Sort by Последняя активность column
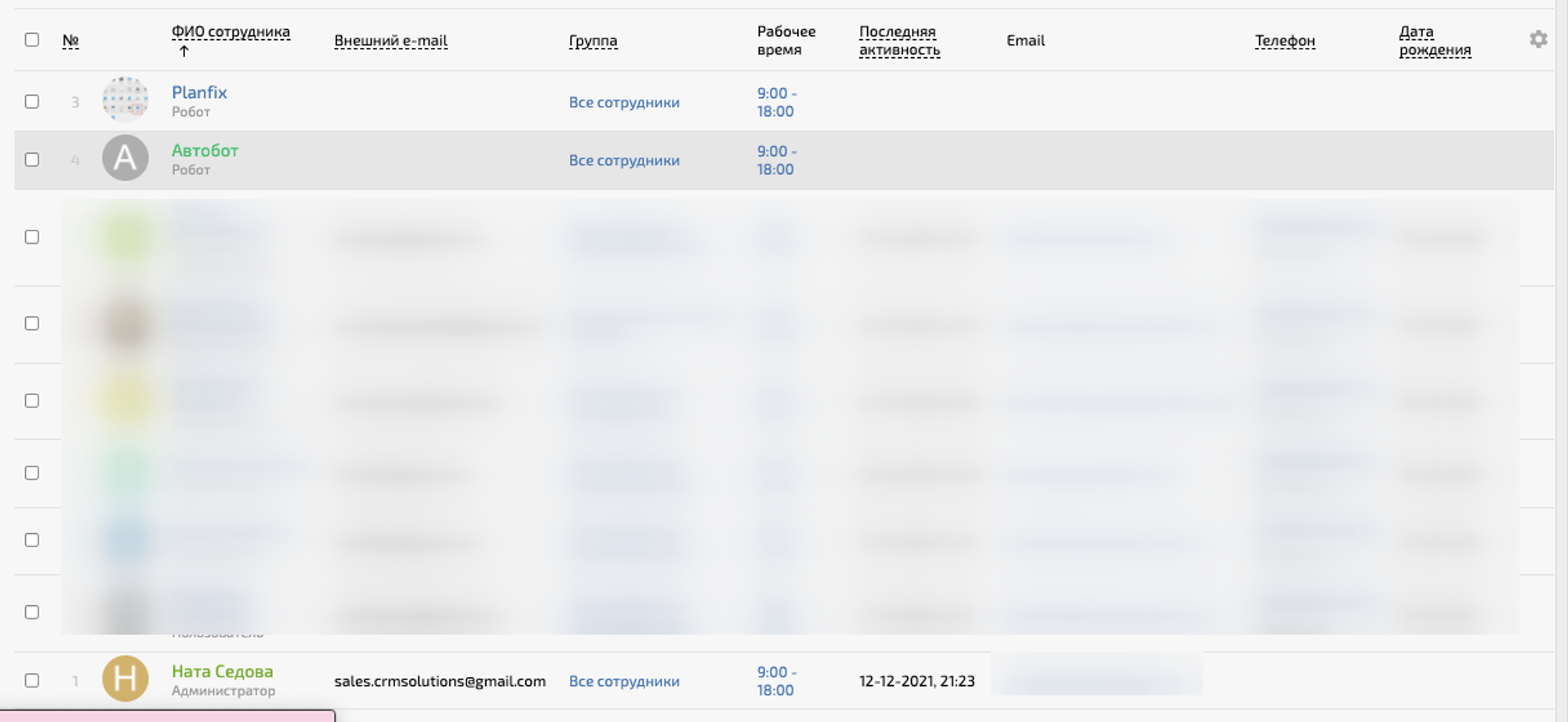Image resolution: width=1568 pixels, height=722 pixels. [x=898, y=41]
